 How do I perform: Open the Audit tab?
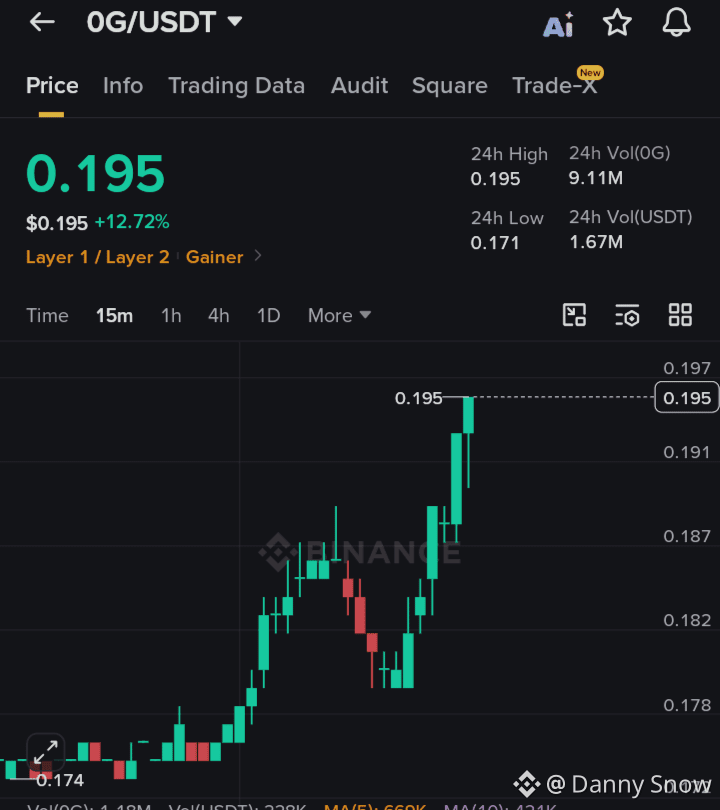[x=359, y=85]
